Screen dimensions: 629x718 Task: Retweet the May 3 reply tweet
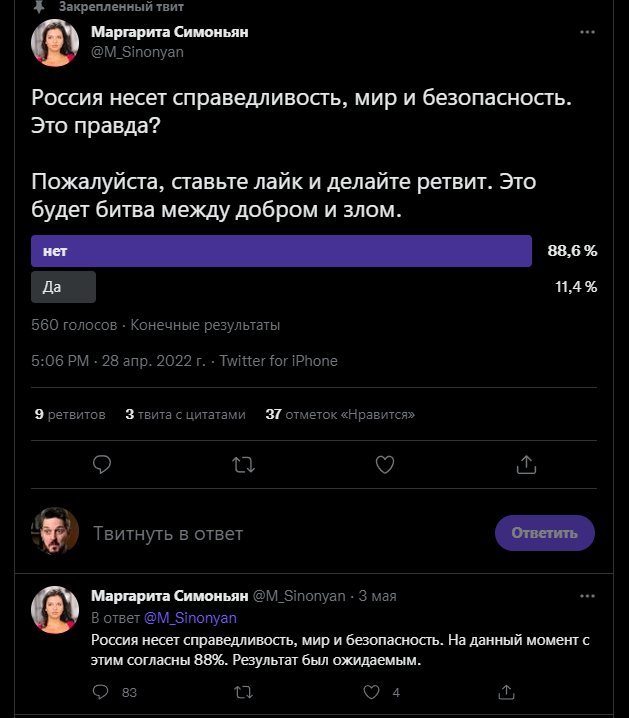coord(243,692)
